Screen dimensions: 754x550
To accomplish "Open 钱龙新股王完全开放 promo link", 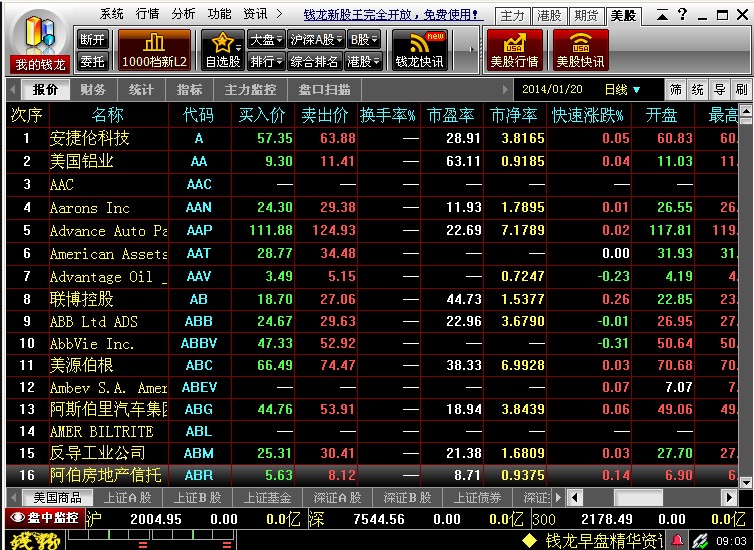I will click(x=391, y=14).
